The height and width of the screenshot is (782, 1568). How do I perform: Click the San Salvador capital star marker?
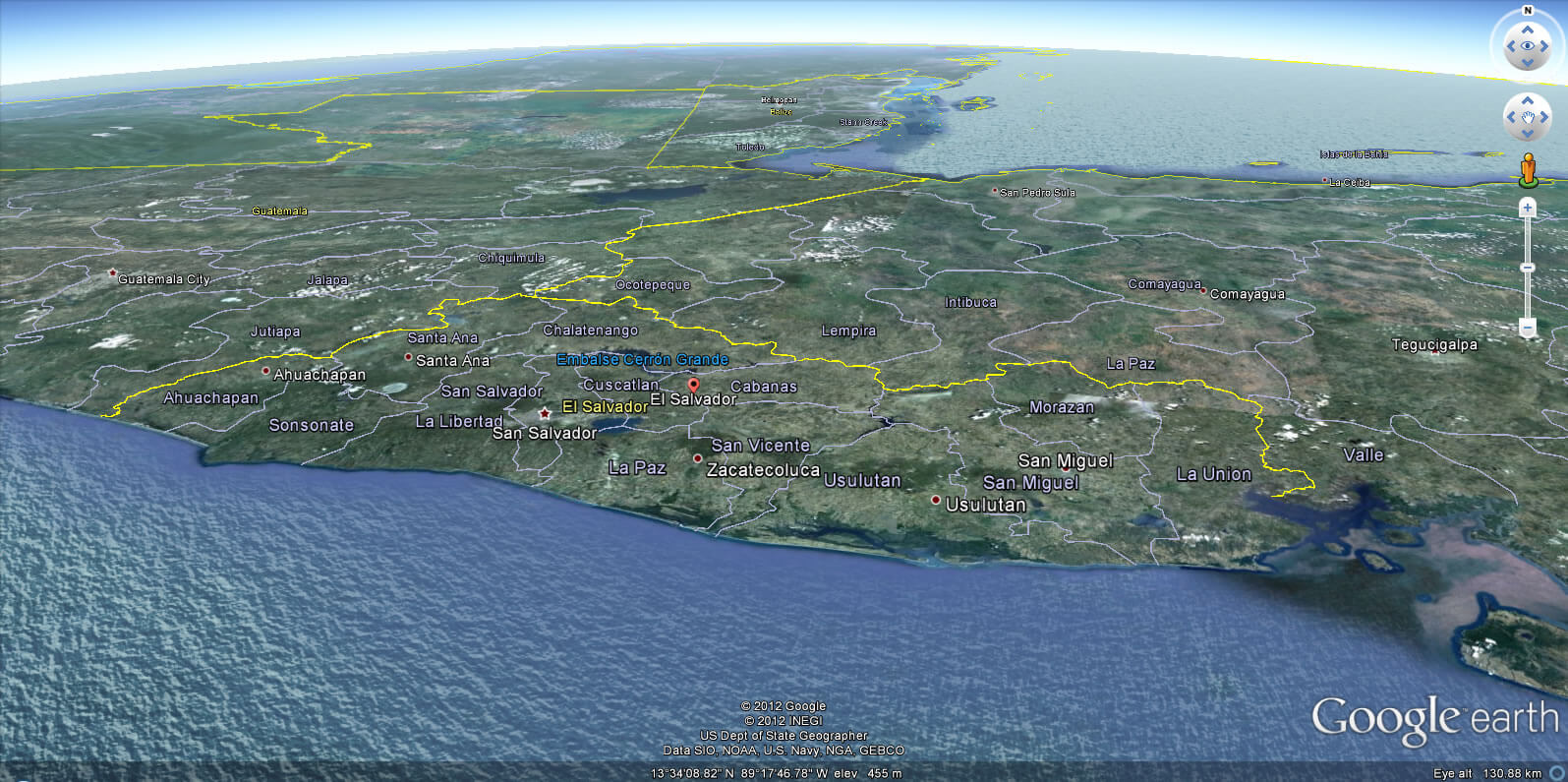545,413
